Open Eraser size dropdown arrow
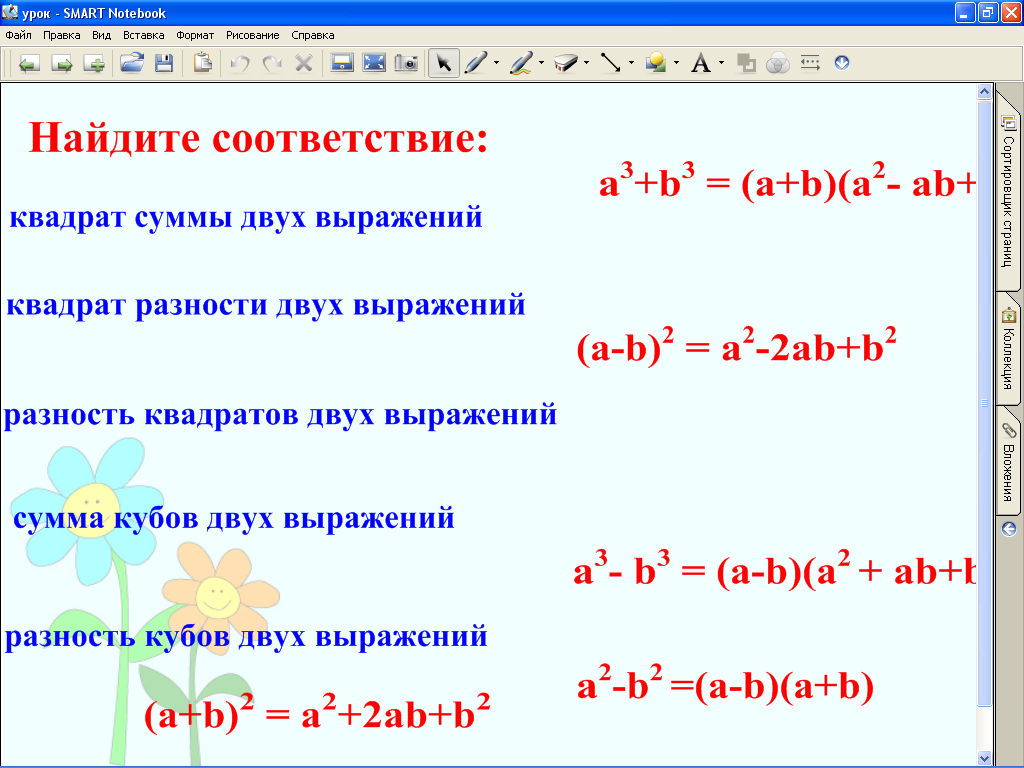 pos(586,63)
